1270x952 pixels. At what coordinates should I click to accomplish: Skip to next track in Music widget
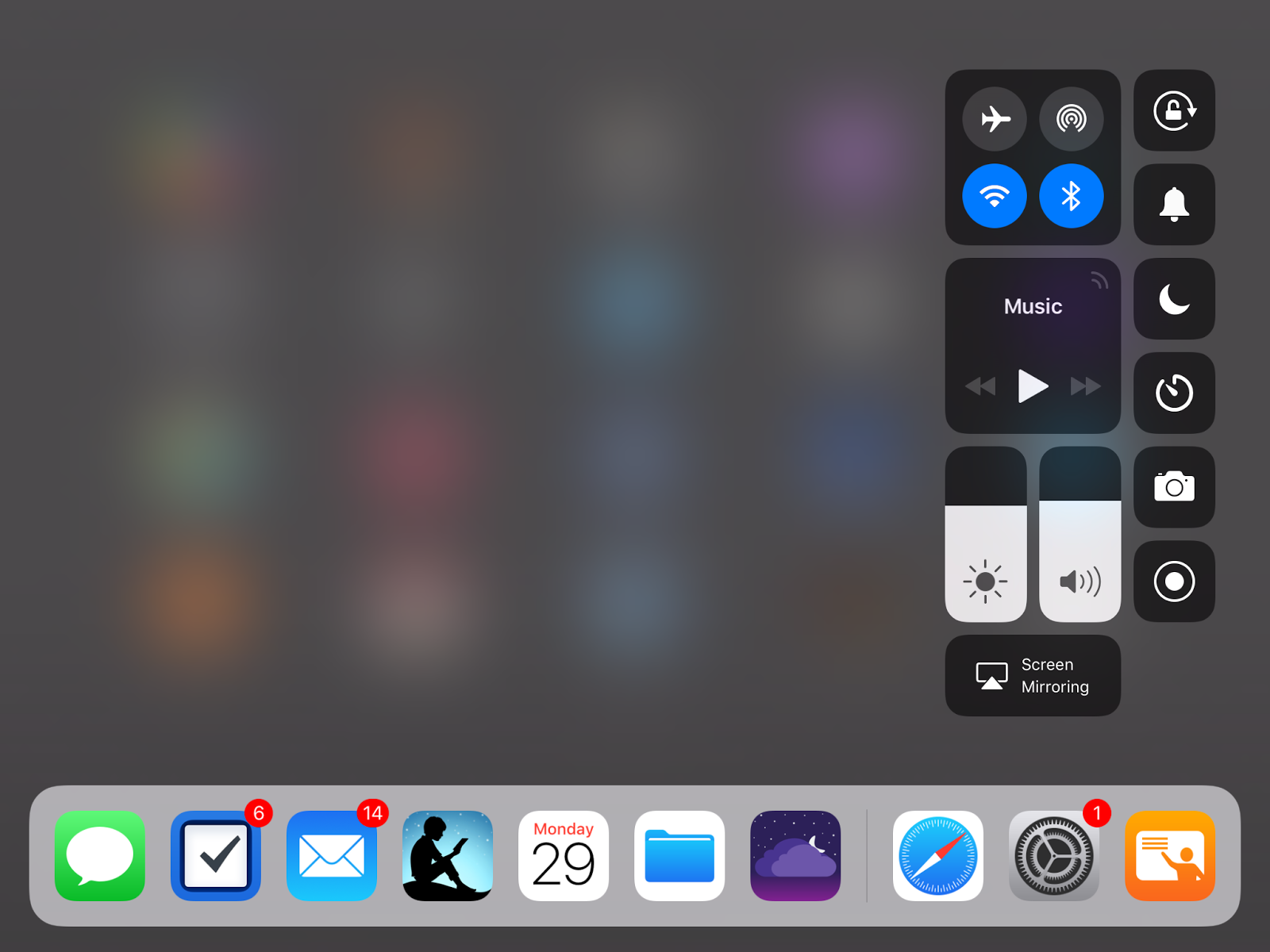click(1086, 386)
